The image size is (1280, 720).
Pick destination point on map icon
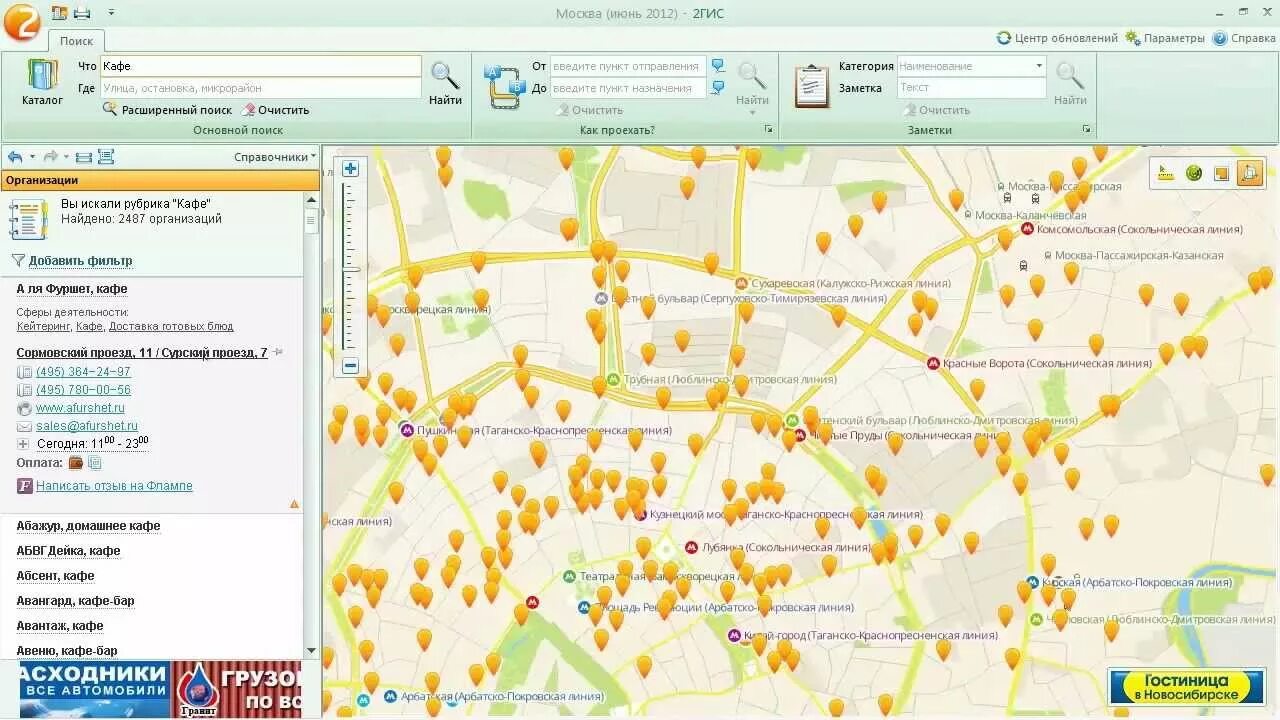pyautogui.click(x=718, y=88)
